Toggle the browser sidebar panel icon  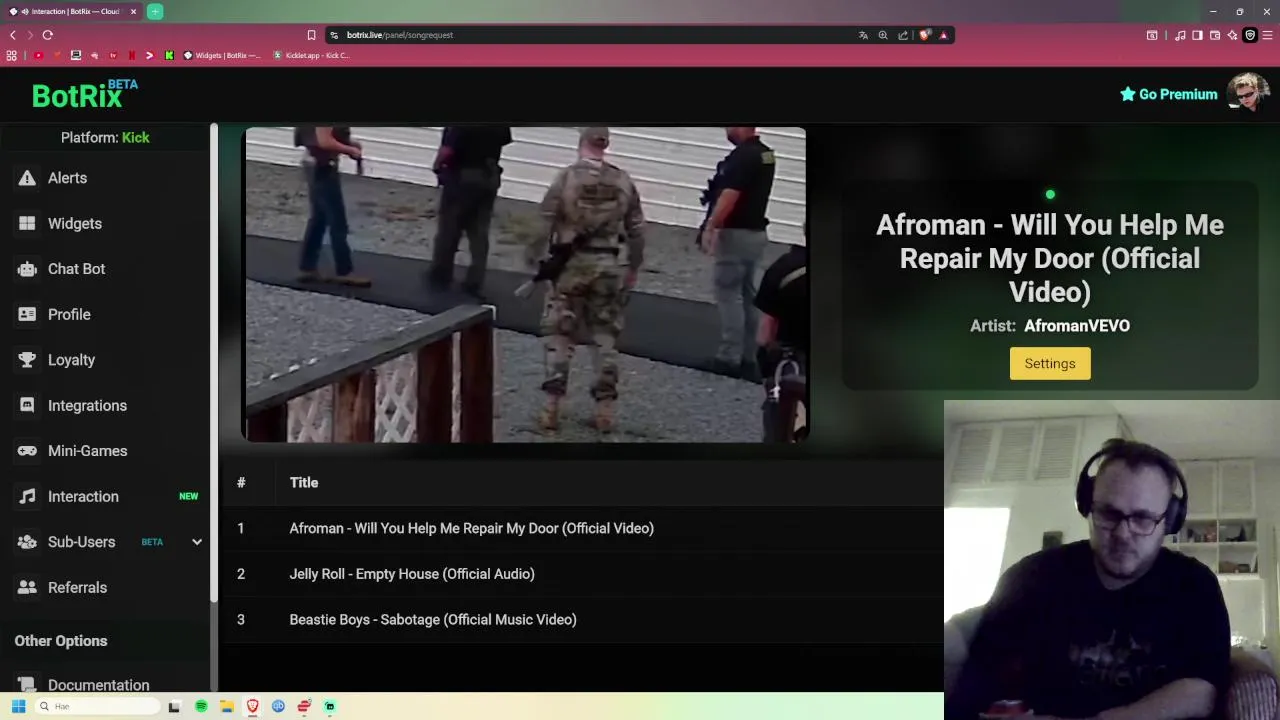point(1197,35)
